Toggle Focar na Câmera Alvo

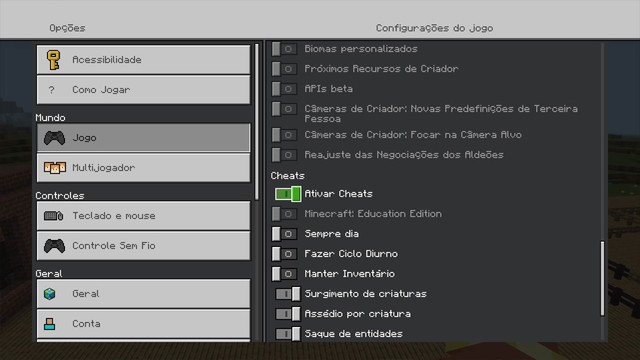pyautogui.click(x=284, y=135)
